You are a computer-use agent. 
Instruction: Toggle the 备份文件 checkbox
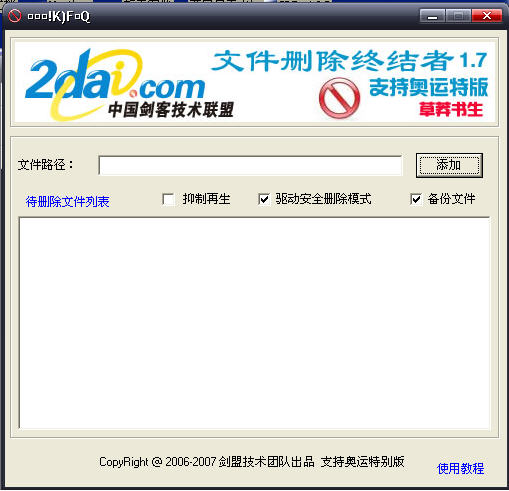(x=416, y=200)
